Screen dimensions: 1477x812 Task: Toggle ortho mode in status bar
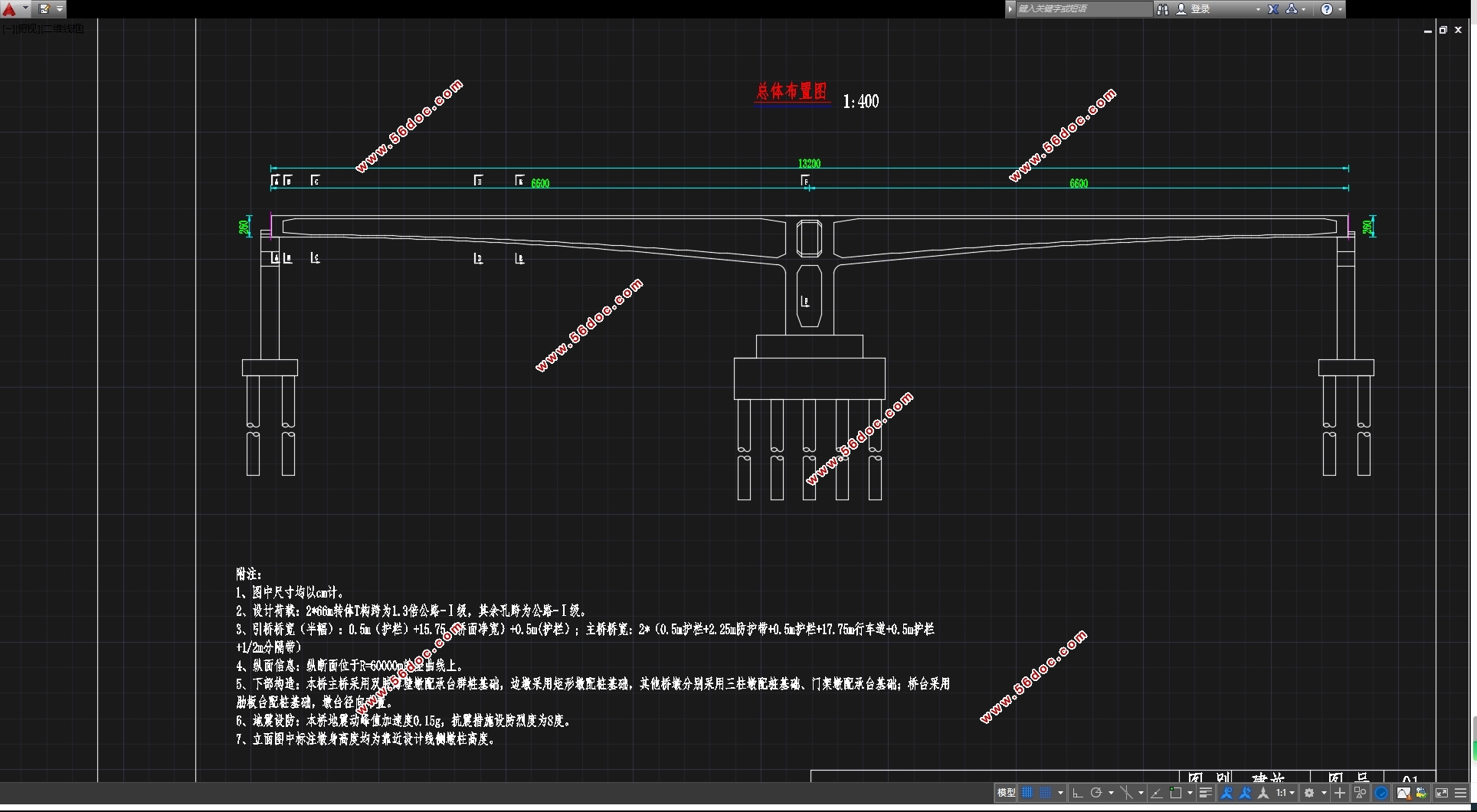tap(1078, 793)
